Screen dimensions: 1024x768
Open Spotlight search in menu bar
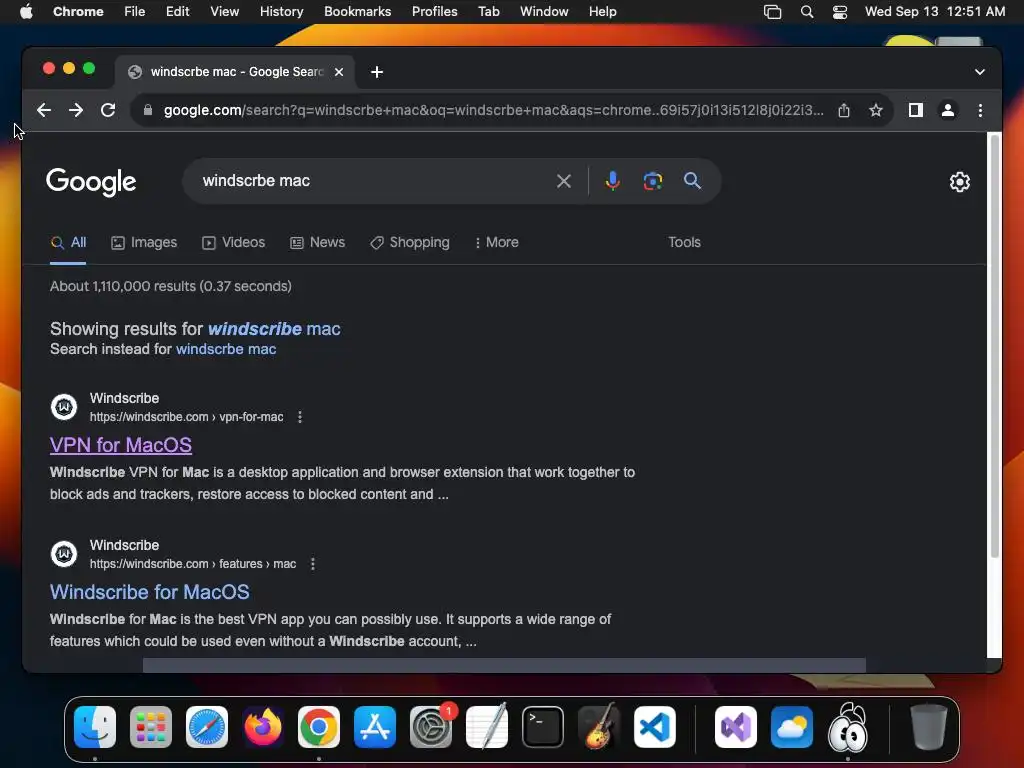point(807,12)
